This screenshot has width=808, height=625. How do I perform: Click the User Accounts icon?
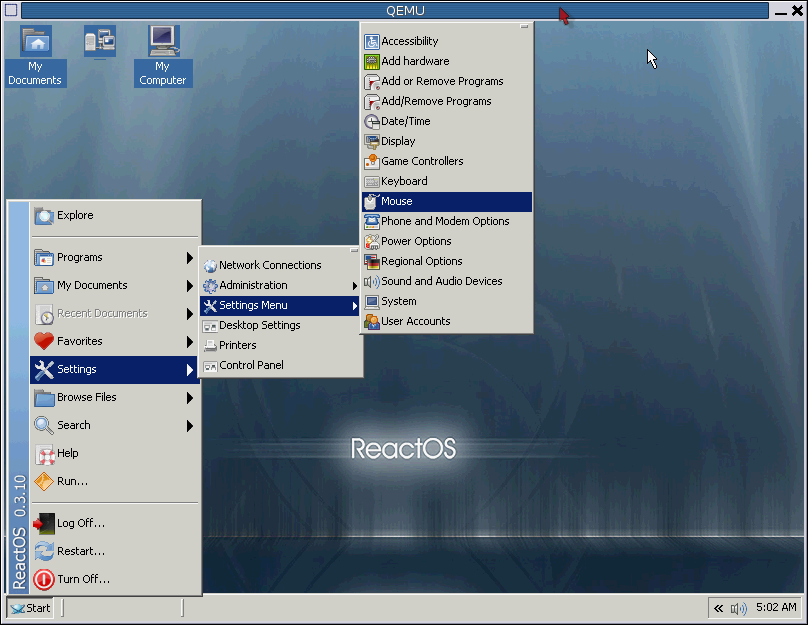[x=372, y=322]
